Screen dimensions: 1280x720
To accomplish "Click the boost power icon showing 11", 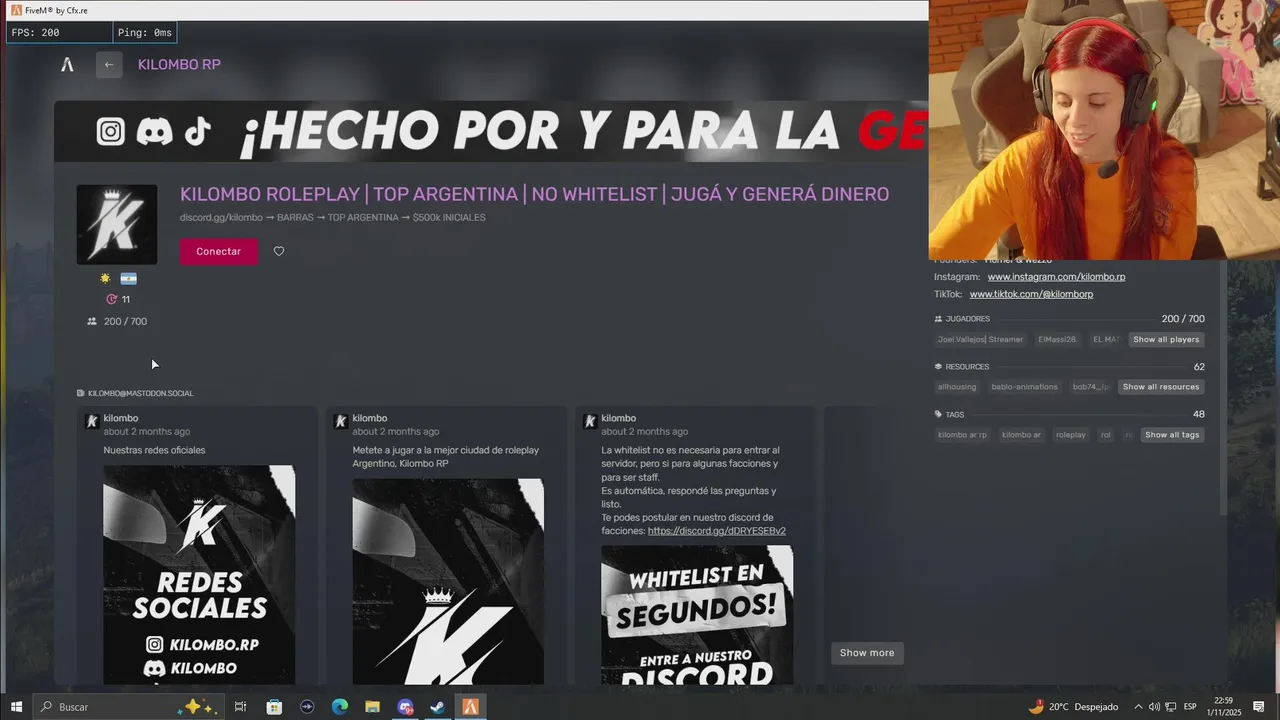I will coord(112,299).
